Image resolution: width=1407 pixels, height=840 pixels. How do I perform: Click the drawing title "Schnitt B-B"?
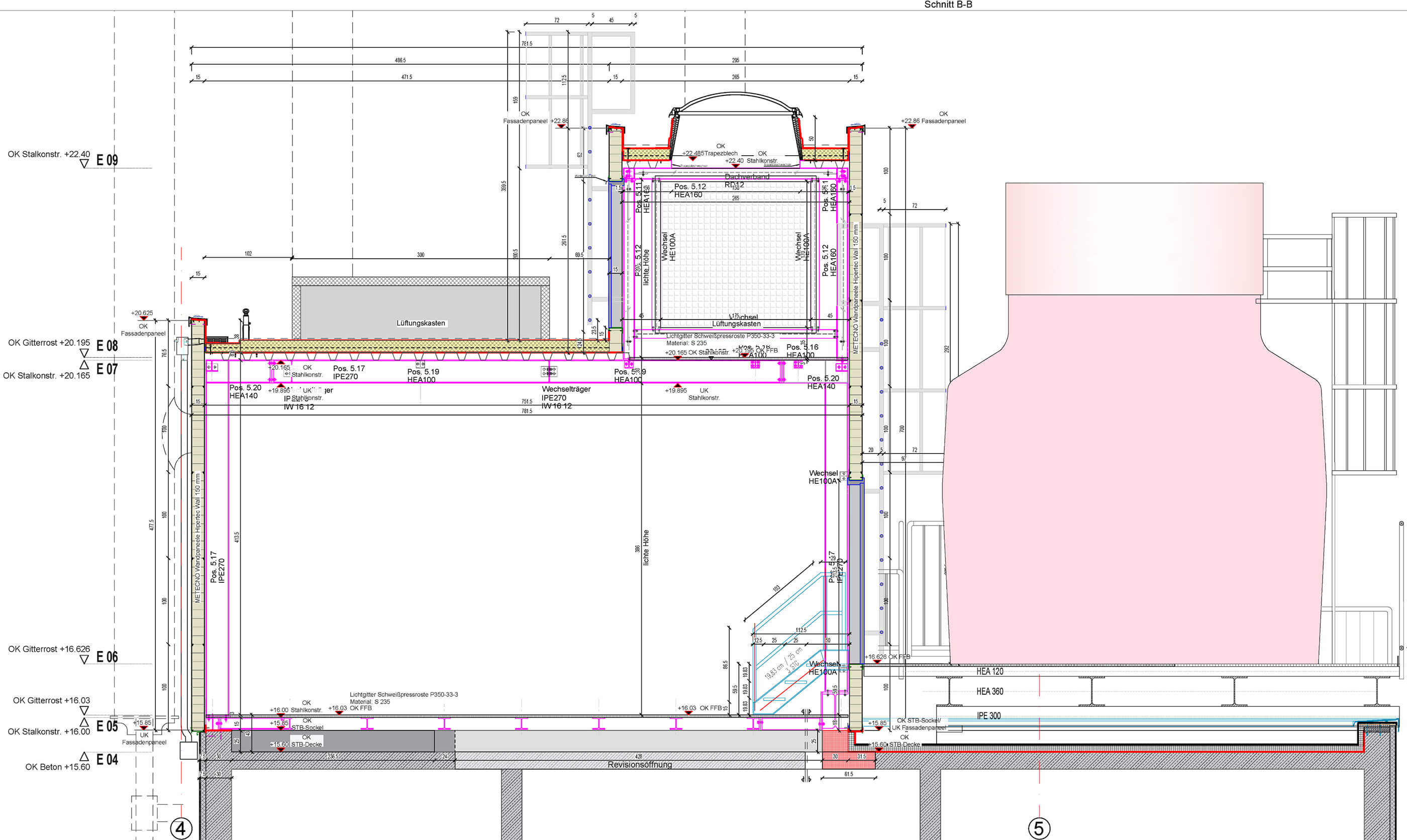[x=948, y=5]
